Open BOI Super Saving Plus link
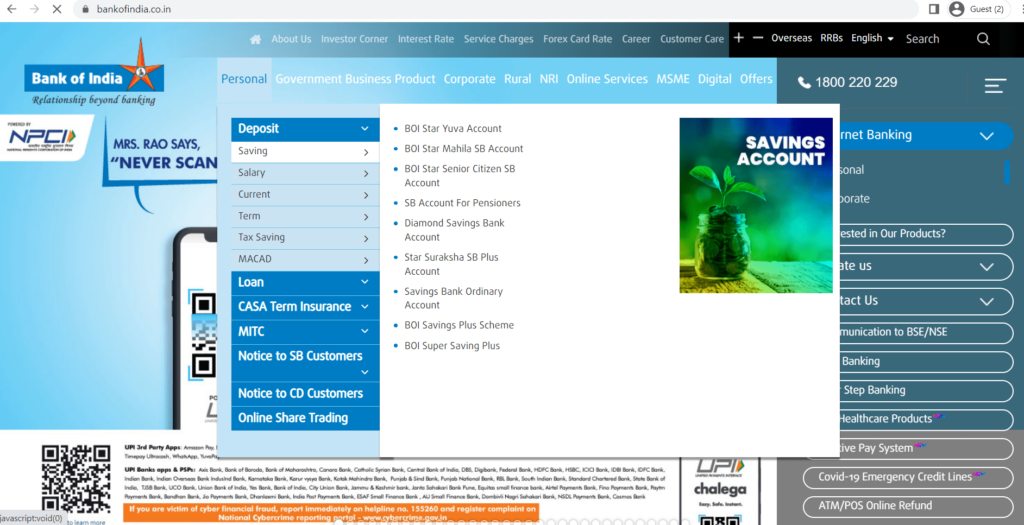 (452, 346)
